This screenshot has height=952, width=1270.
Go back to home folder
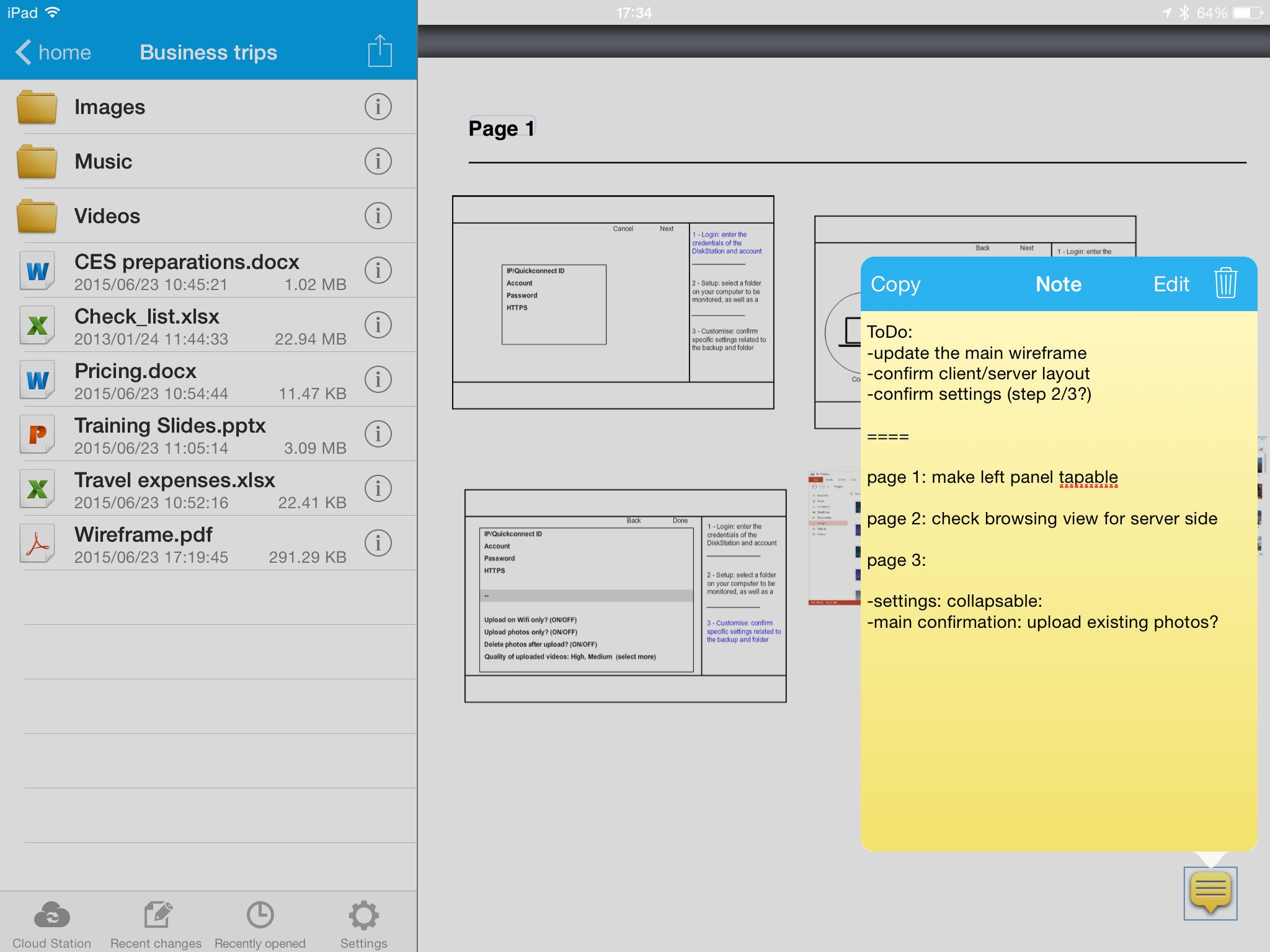click(x=53, y=52)
